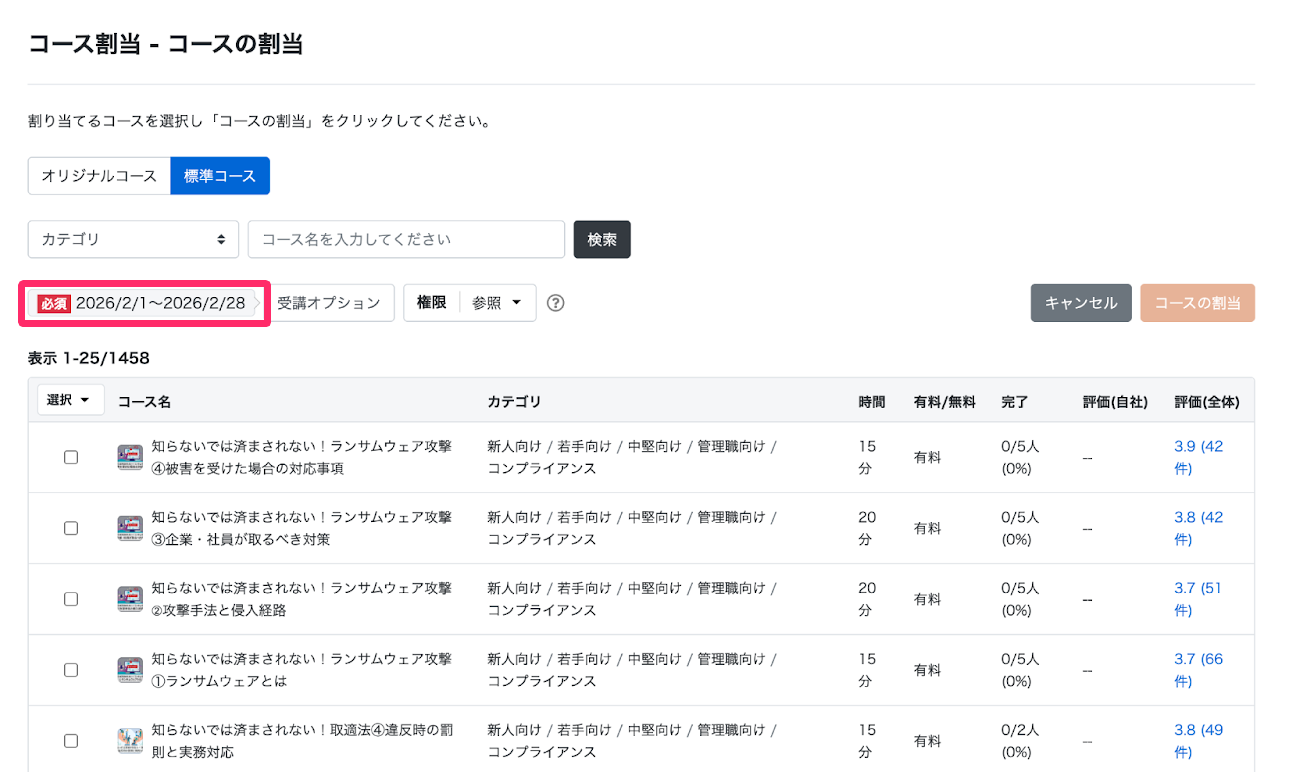Click the 評価(自社) column header
This screenshot has height=772, width=1289.
click(x=1115, y=402)
